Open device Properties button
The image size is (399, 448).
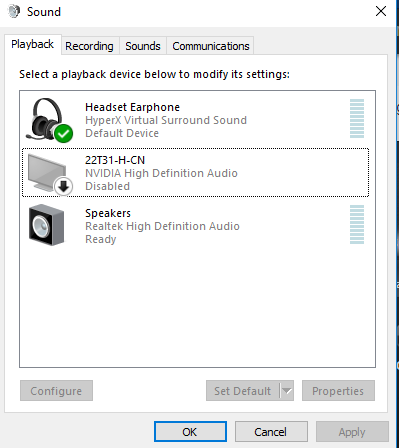click(338, 391)
